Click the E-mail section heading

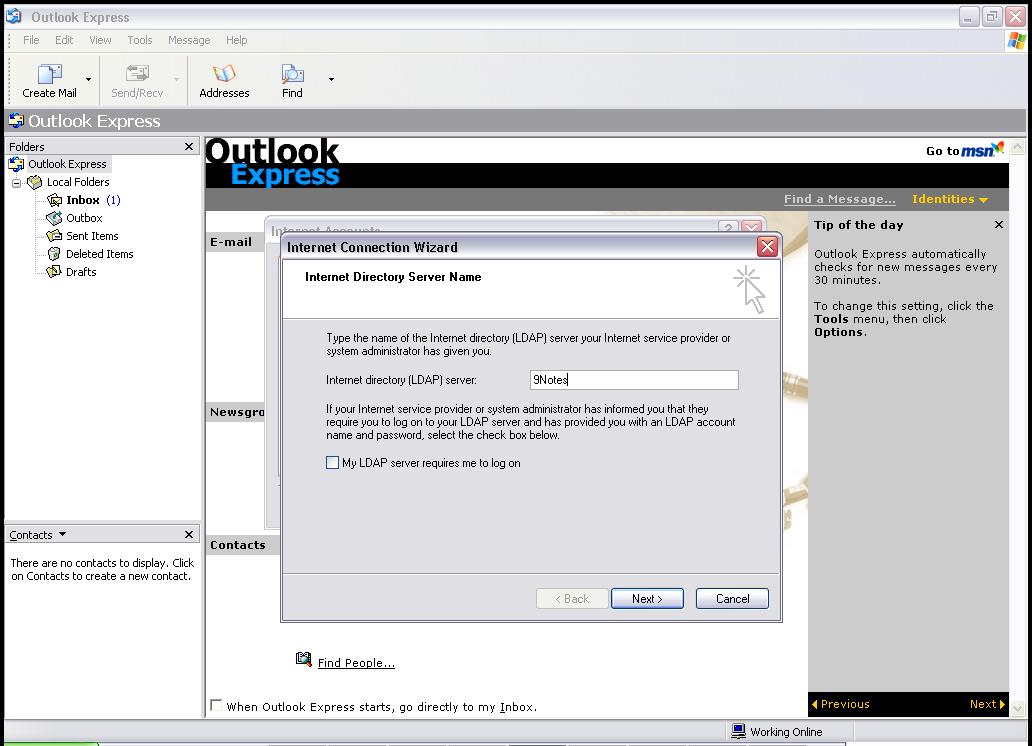click(x=231, y=242)
